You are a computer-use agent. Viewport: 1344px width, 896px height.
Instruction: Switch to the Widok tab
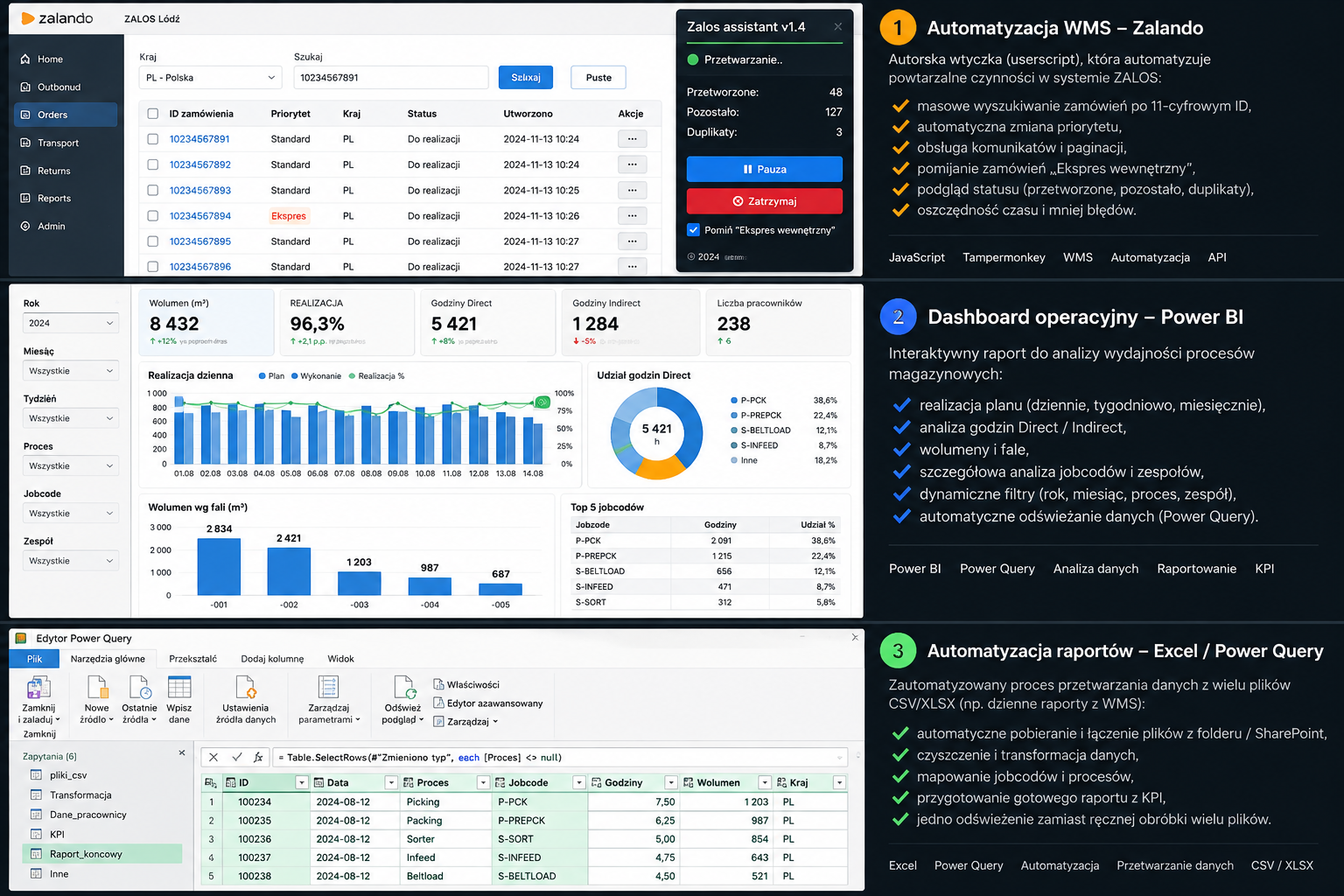341,659
